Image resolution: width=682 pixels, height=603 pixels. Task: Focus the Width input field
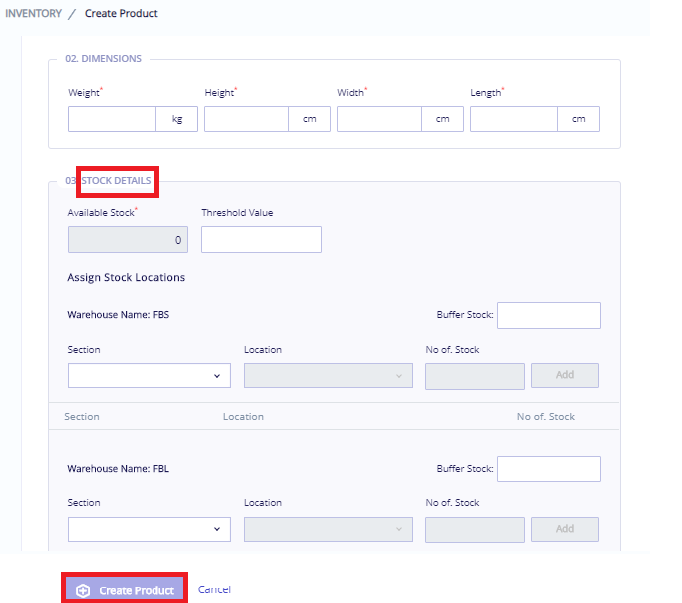click(x=379, y=119)
